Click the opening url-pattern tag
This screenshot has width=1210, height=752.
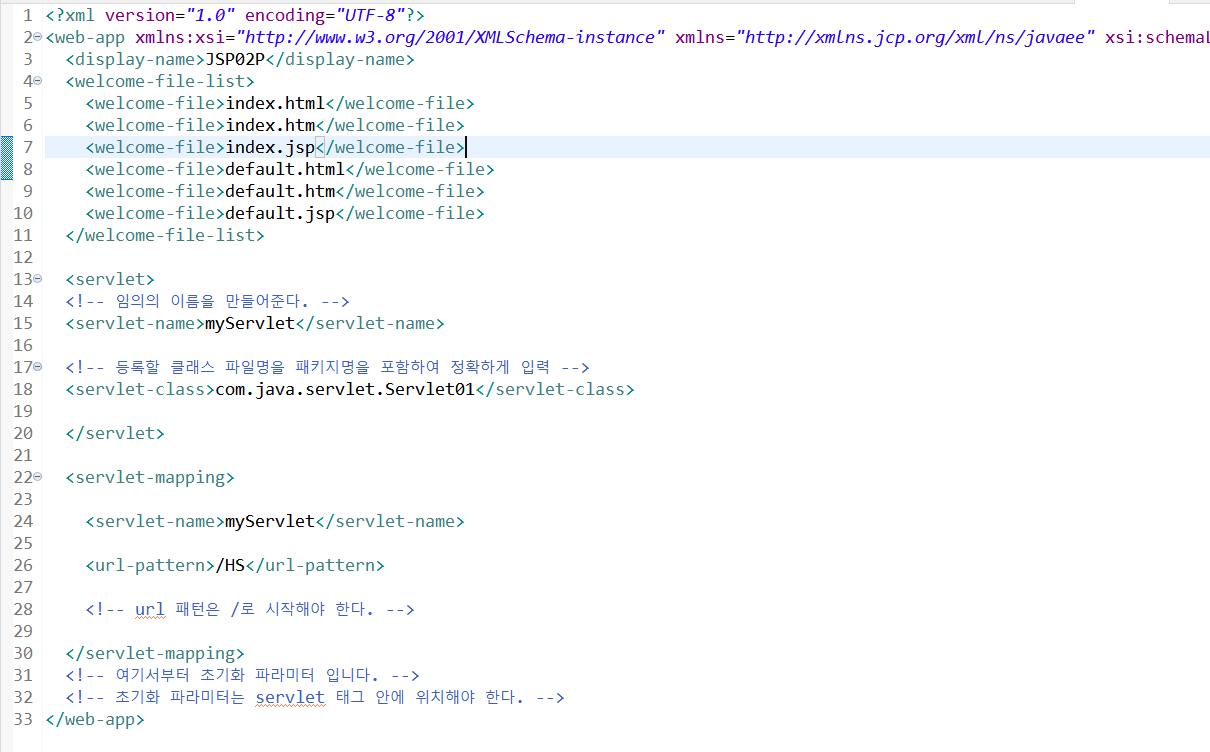pos(150,565)
